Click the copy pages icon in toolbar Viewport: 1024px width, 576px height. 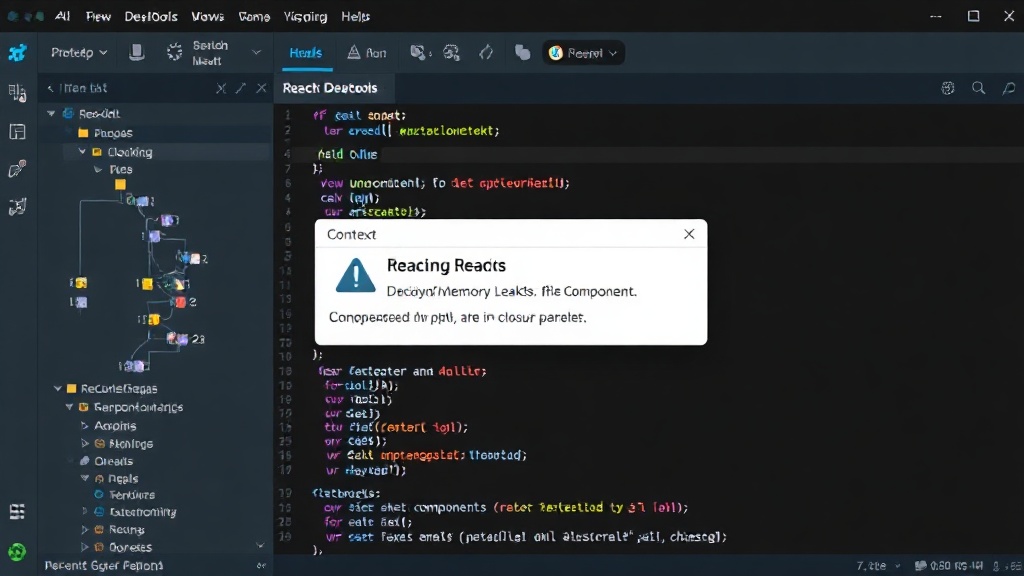[x=522, y=52]
